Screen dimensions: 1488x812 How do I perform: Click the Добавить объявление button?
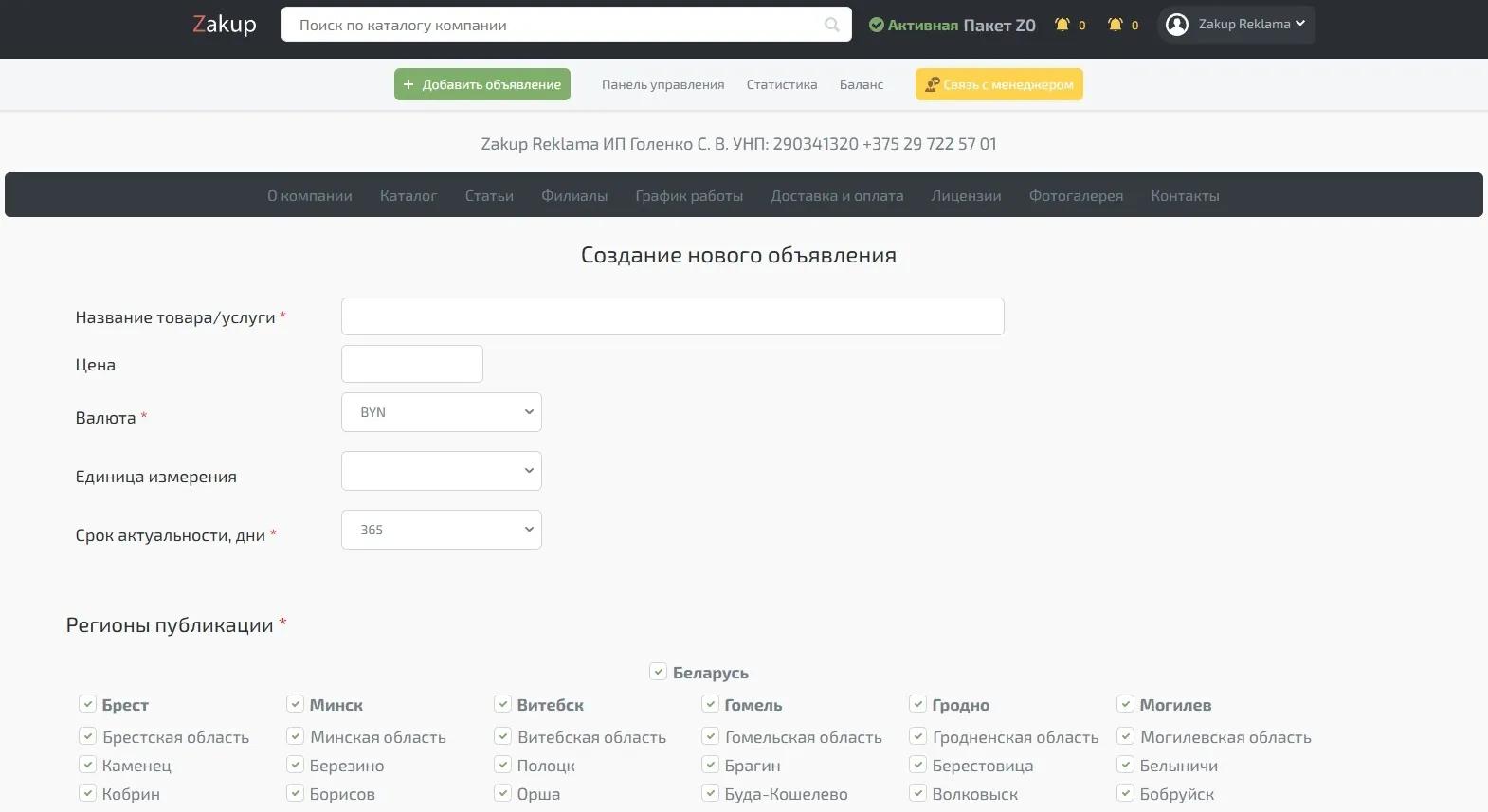click(x=482, y=84)
